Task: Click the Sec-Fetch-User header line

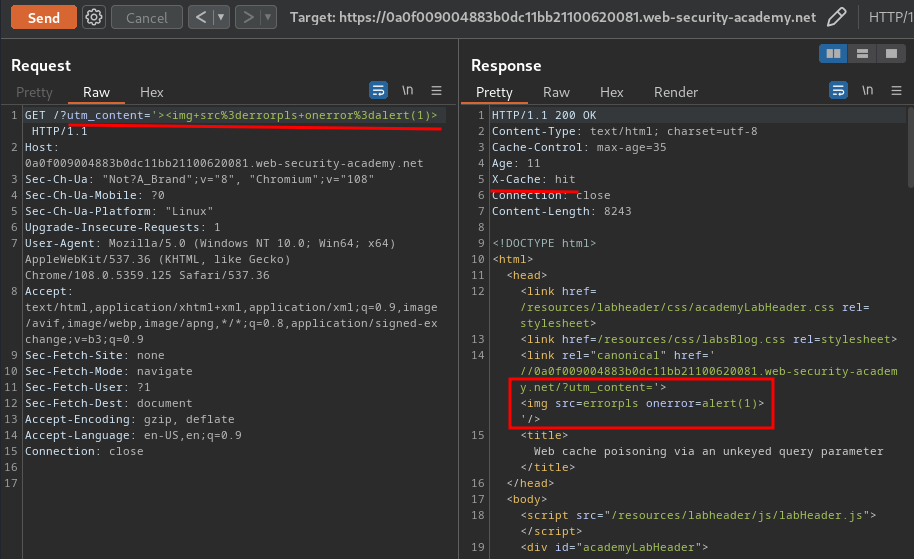Action: 87,387
